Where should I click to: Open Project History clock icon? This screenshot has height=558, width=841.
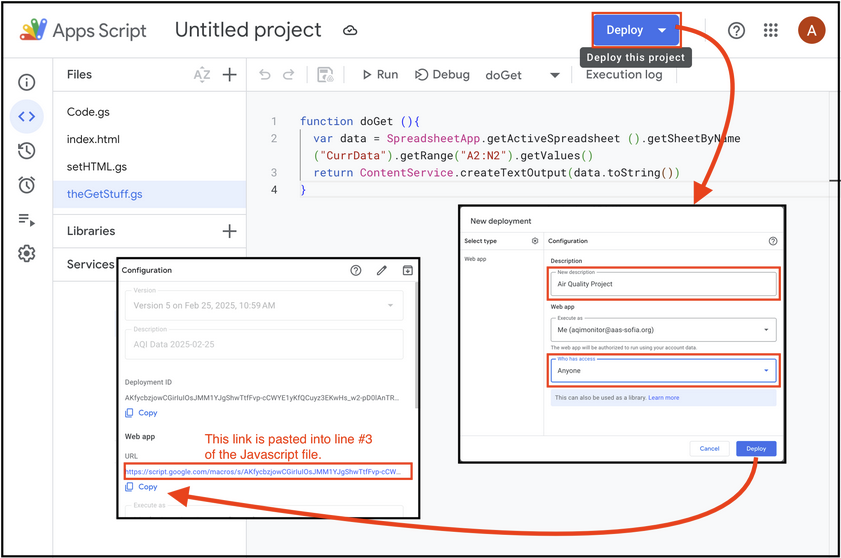coord(27,151)
